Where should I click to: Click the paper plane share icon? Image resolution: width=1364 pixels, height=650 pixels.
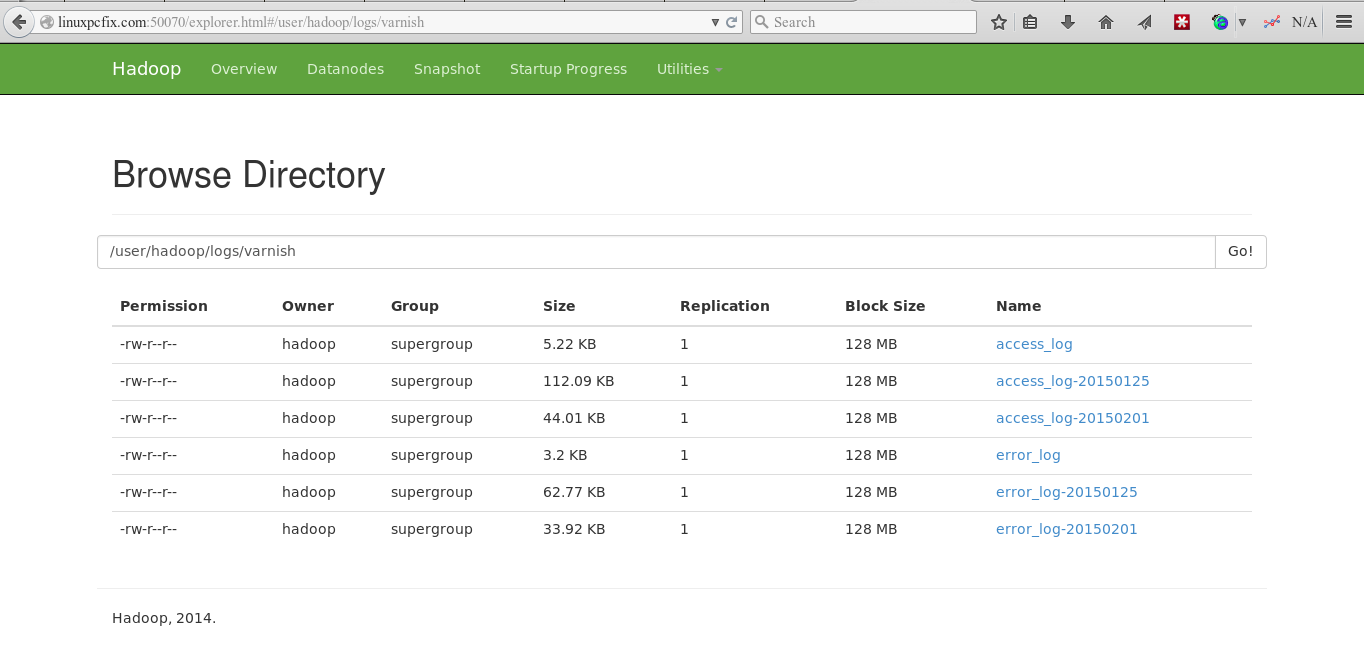[x=1144, y=22]
